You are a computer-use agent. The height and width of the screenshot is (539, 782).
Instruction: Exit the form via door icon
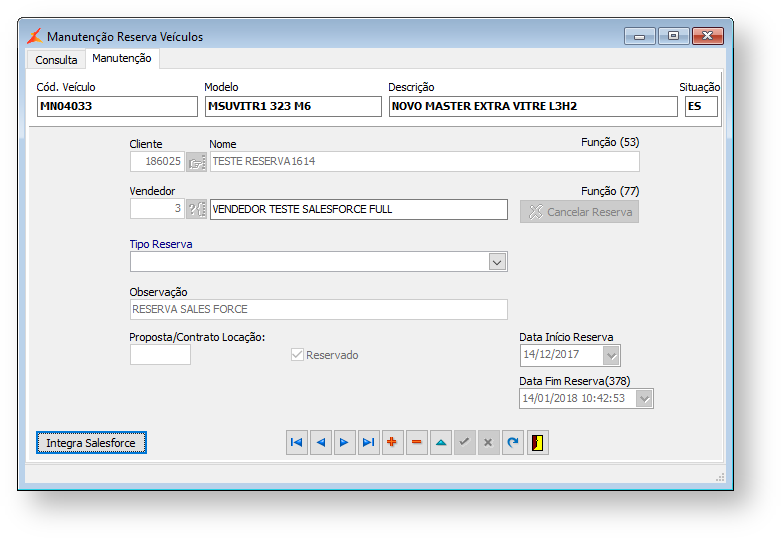click(x=537, y=442)
